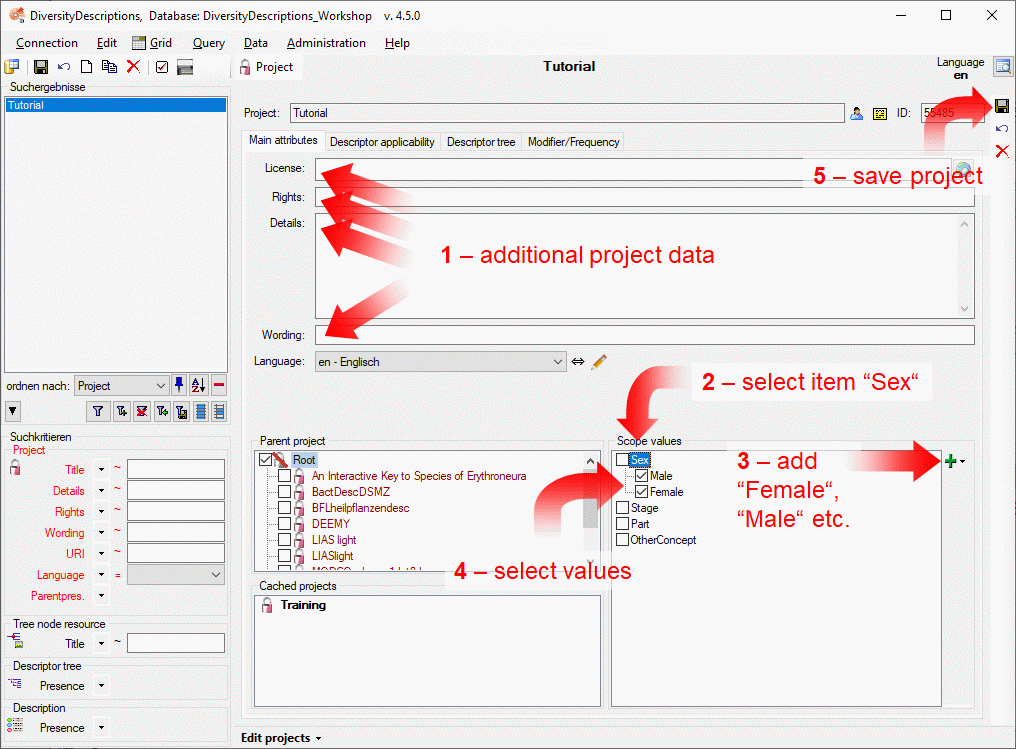This screenshot has height=749, width=1016.
Task: Click the green plus to add scope value
Action: pyautogui.click(x=950, y=460)
